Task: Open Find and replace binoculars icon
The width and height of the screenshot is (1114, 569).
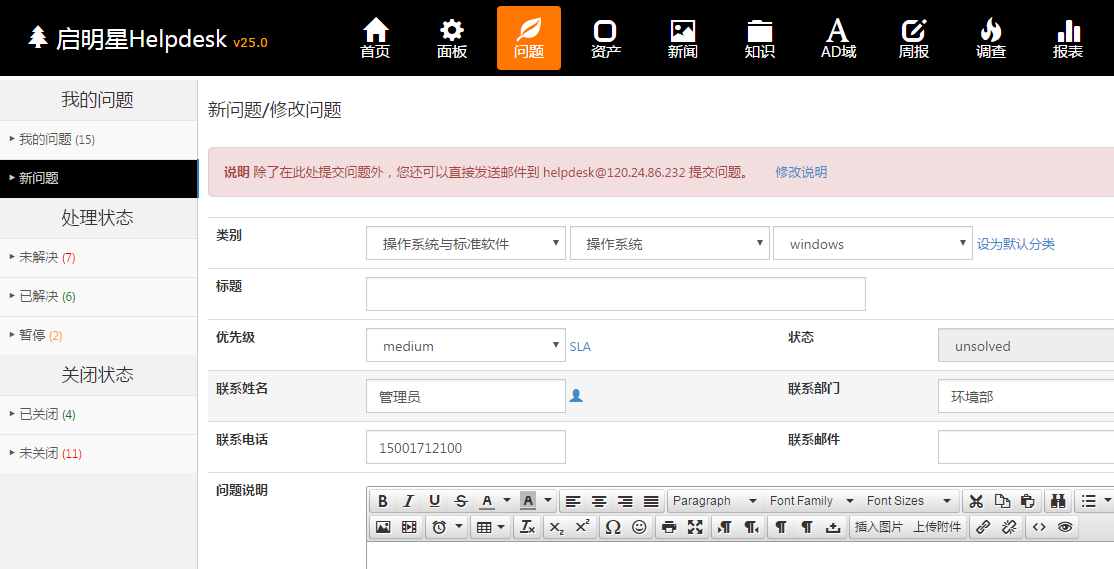Action: point(1058,502)
